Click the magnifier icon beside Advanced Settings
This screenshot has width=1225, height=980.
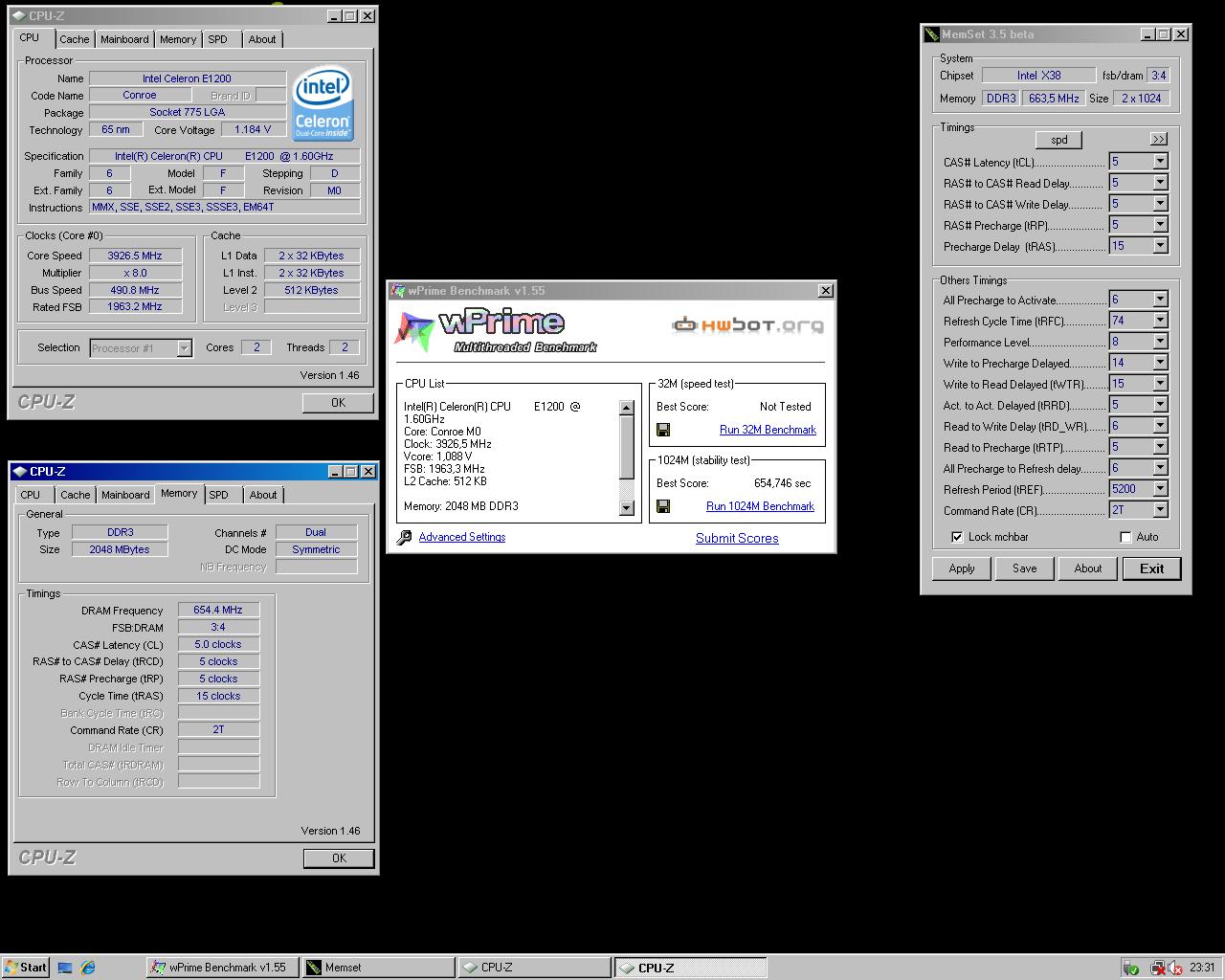pyautogui.click(x=404, y=538)
